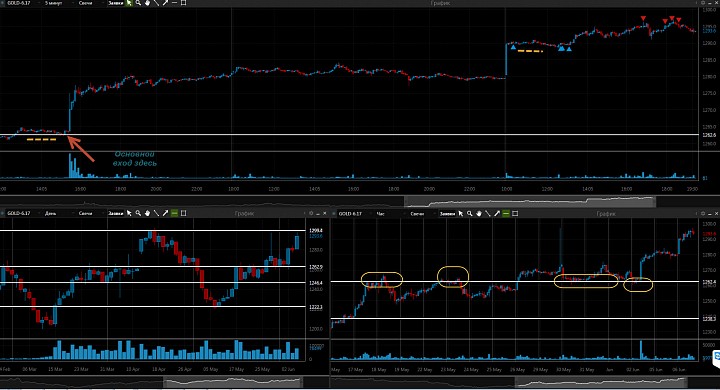720x390 pixels.
Task: Click the 'График' title of the 5-minute chart panel
Action: (440, 3)
